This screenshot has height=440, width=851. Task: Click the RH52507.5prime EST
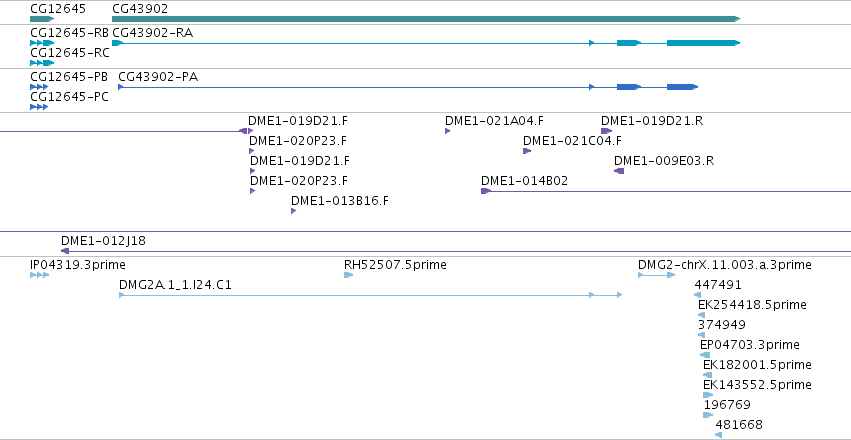pyautogui.click(x=348, y=275)
